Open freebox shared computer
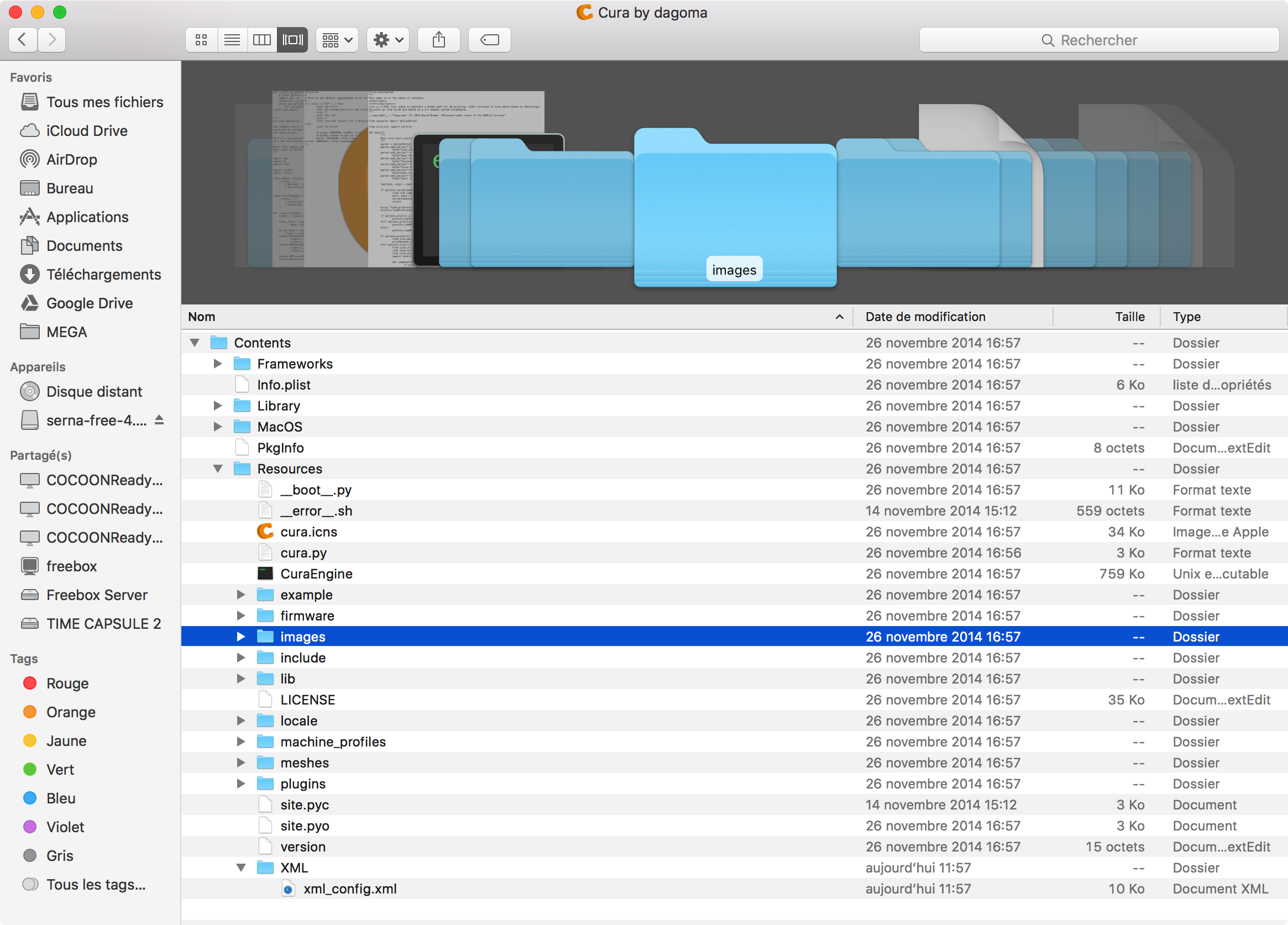The image size is (1288, 925). pyautogui.click(x=59, y=566)
